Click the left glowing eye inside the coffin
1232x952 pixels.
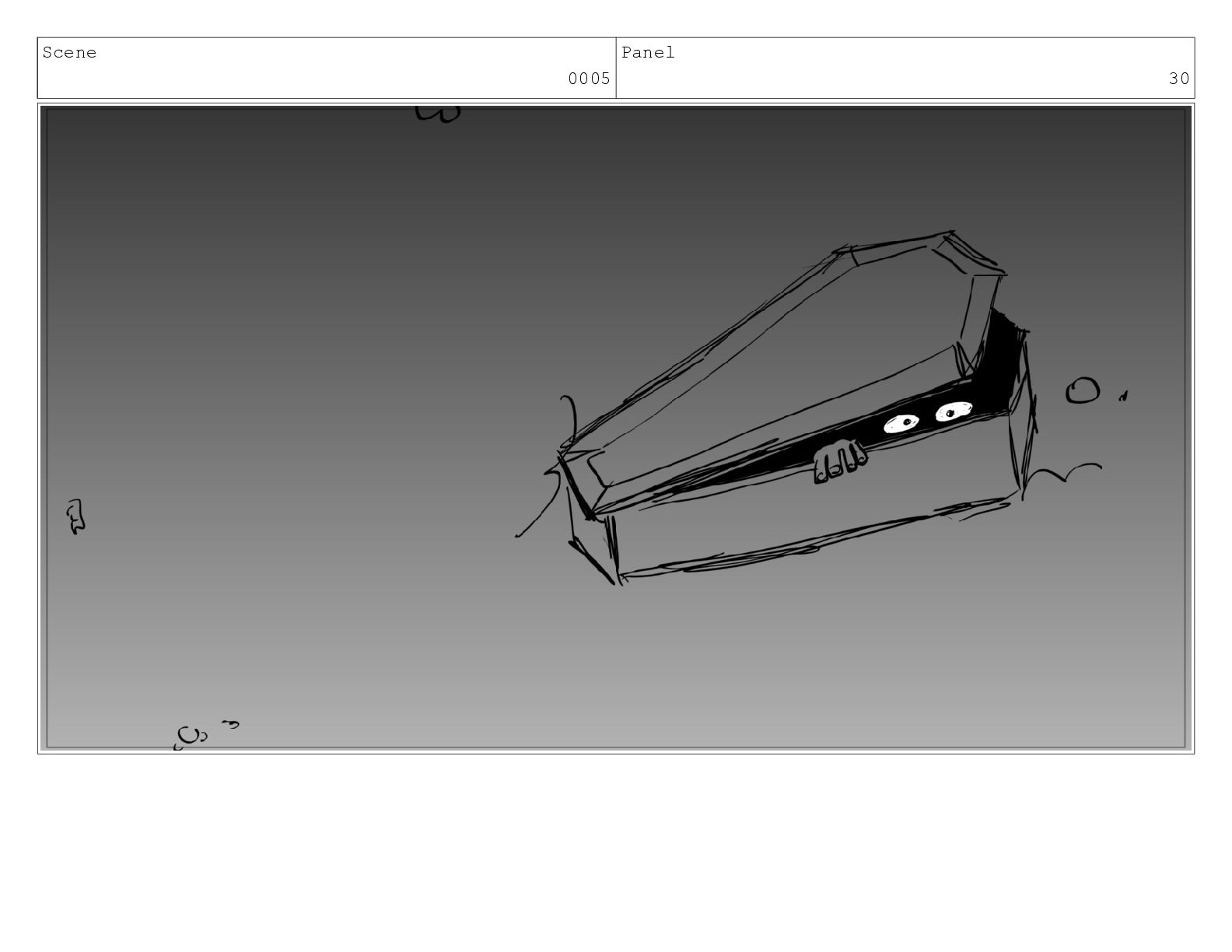point(901,424)
